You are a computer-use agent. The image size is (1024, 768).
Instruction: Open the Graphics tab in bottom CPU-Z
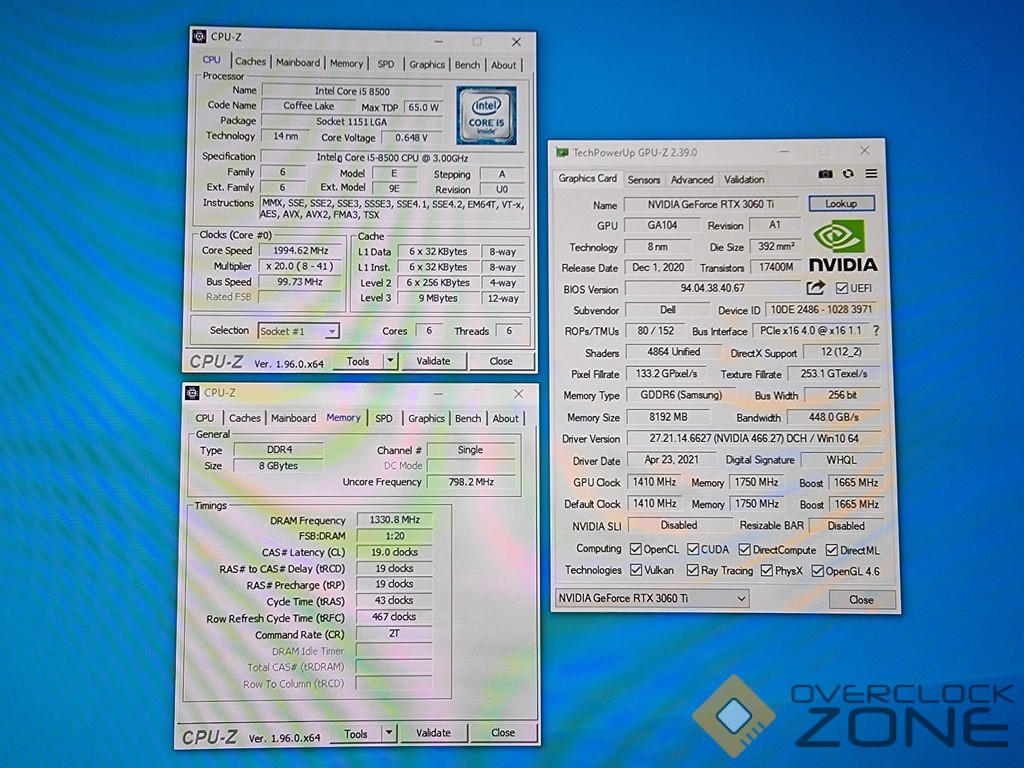(x=426, y=419)
